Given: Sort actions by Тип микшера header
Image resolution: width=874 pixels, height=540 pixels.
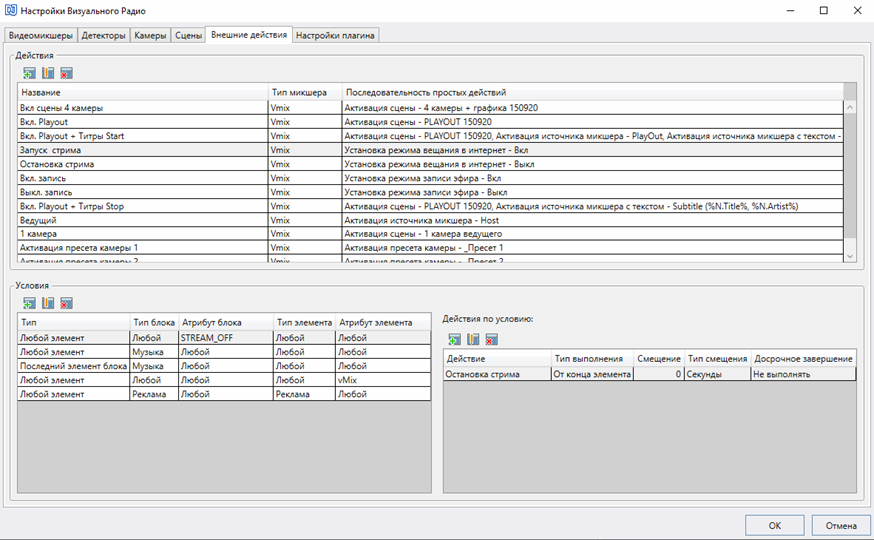Looking at the screenshot, I should [x=305, y=92].
